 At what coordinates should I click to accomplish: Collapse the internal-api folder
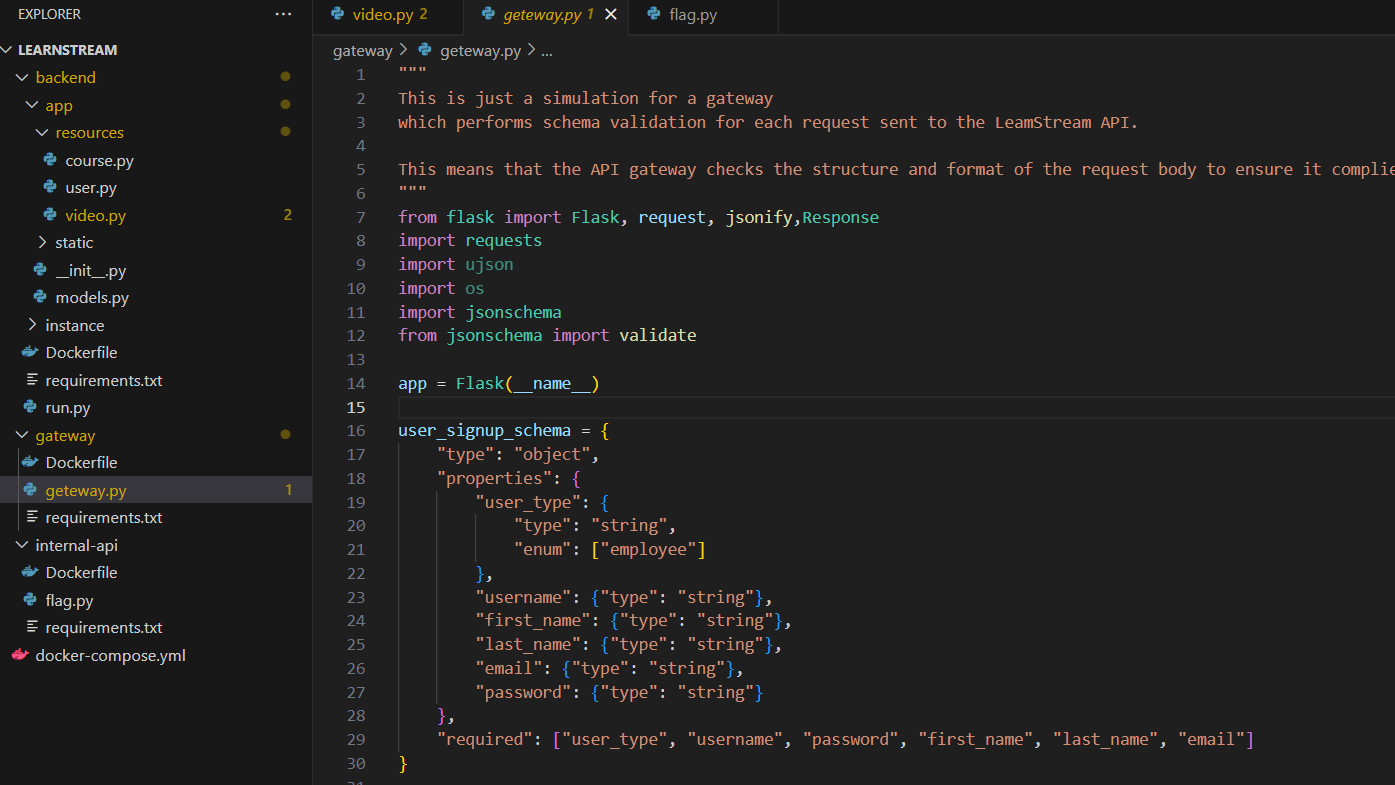[x=23, y=545]
